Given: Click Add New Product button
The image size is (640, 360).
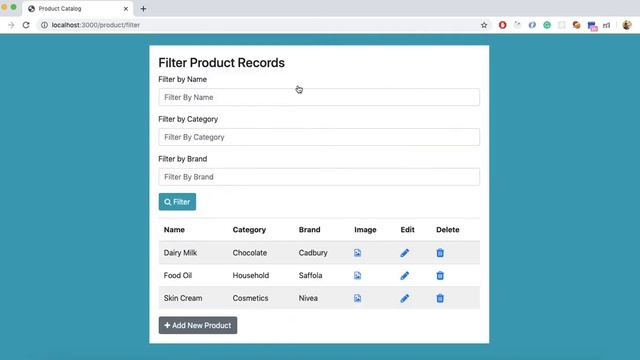Looking at the screenshot, I should coord(198,325).
